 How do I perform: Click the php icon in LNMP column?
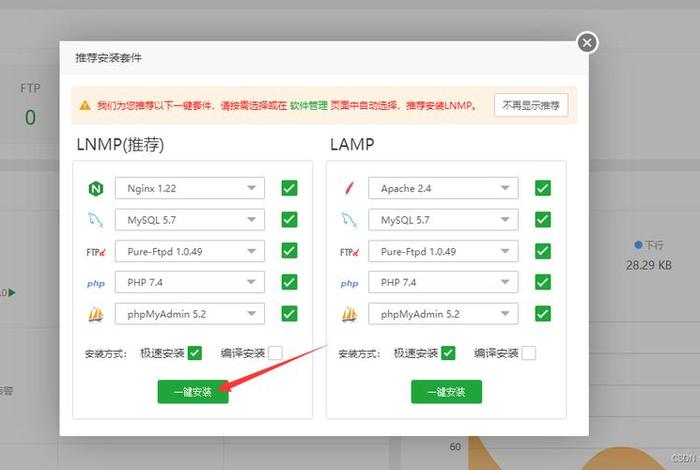96,283
